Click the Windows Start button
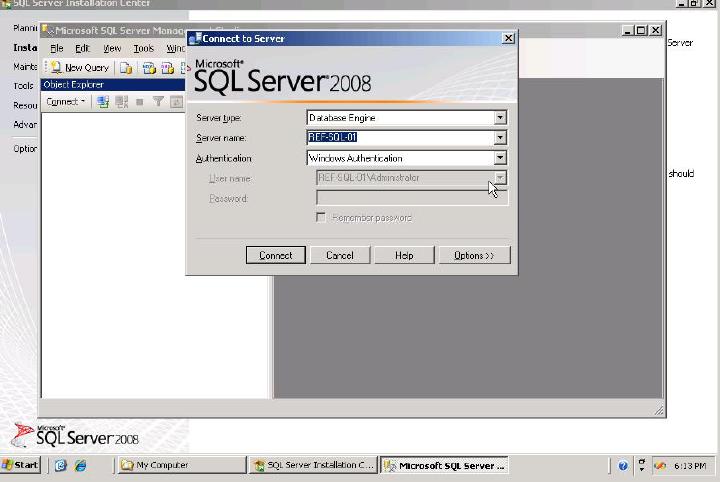 [21, 465]
